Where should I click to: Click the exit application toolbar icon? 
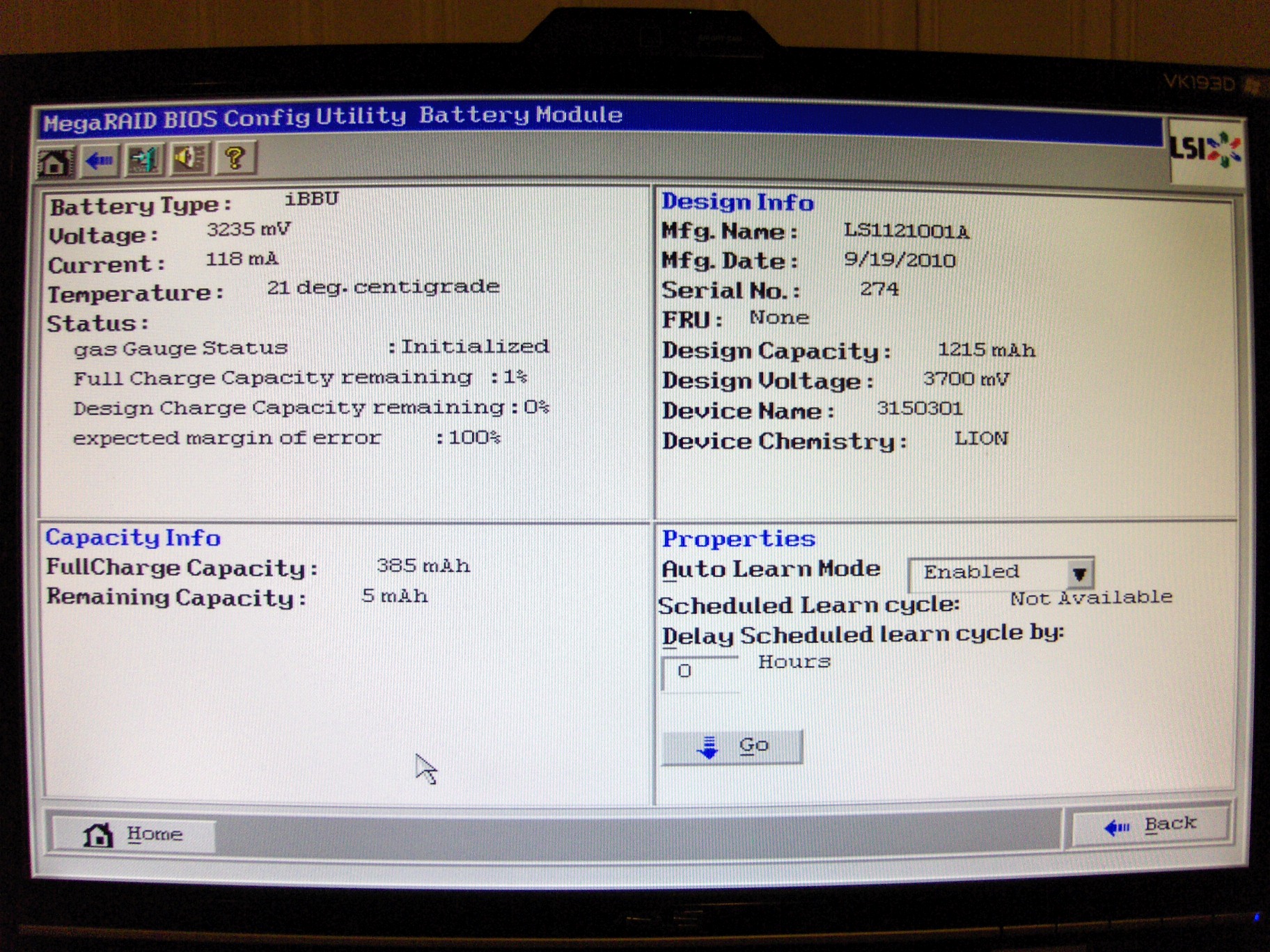coord(144,160)
